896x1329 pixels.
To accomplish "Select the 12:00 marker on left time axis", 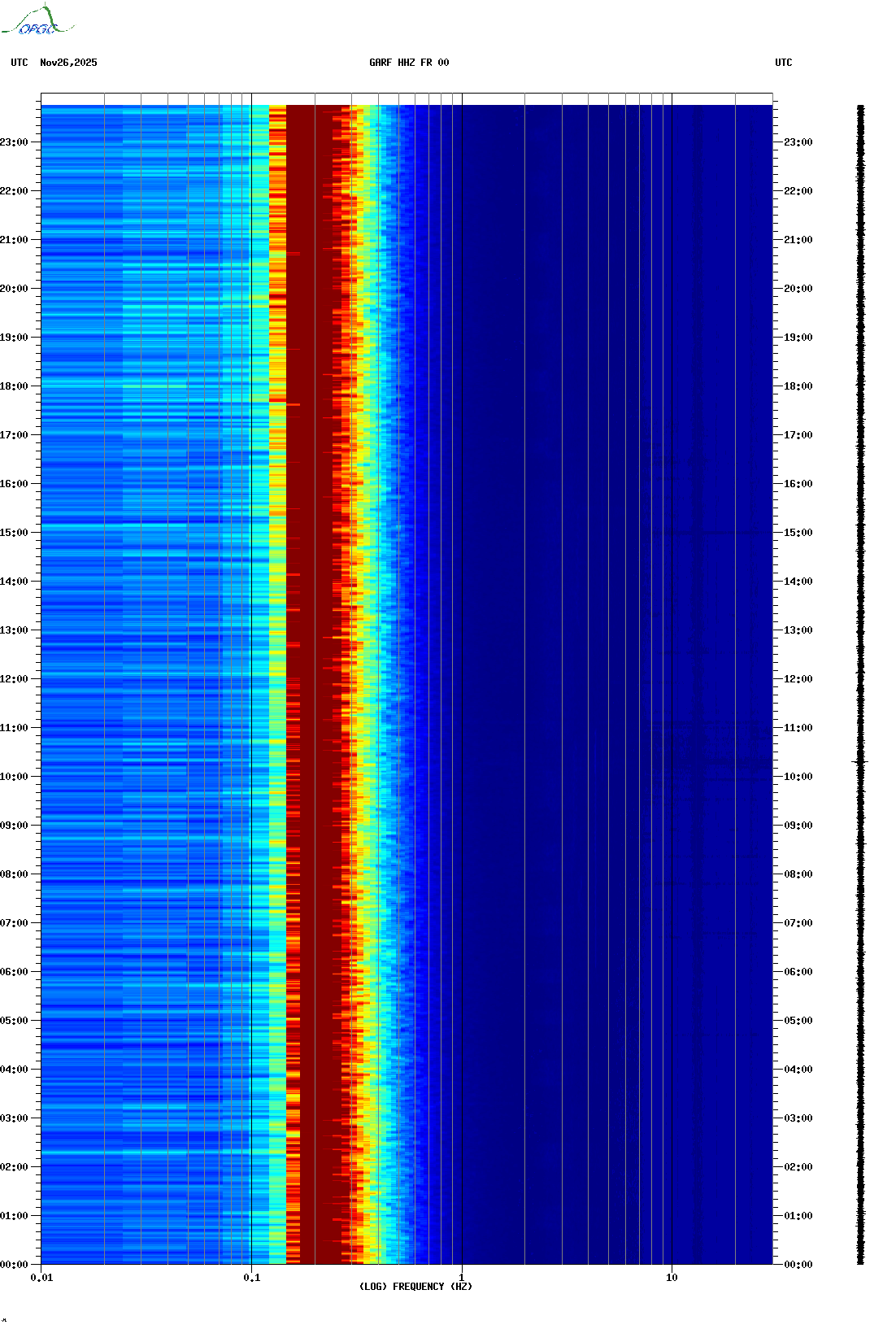I will tap(15, 679).
